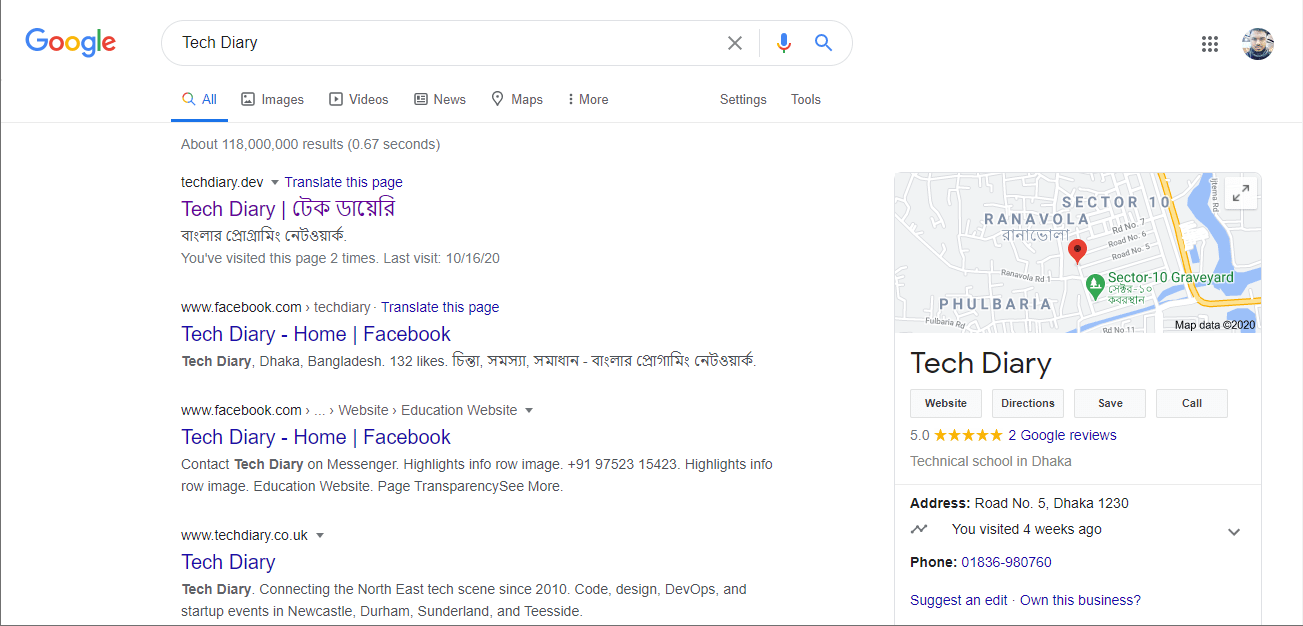Image resolution: width=1303 pixels, height=626 pixels.
Task: Click the blue magnifier search icon
Action: pyautogui.click(x=823, y=43)
